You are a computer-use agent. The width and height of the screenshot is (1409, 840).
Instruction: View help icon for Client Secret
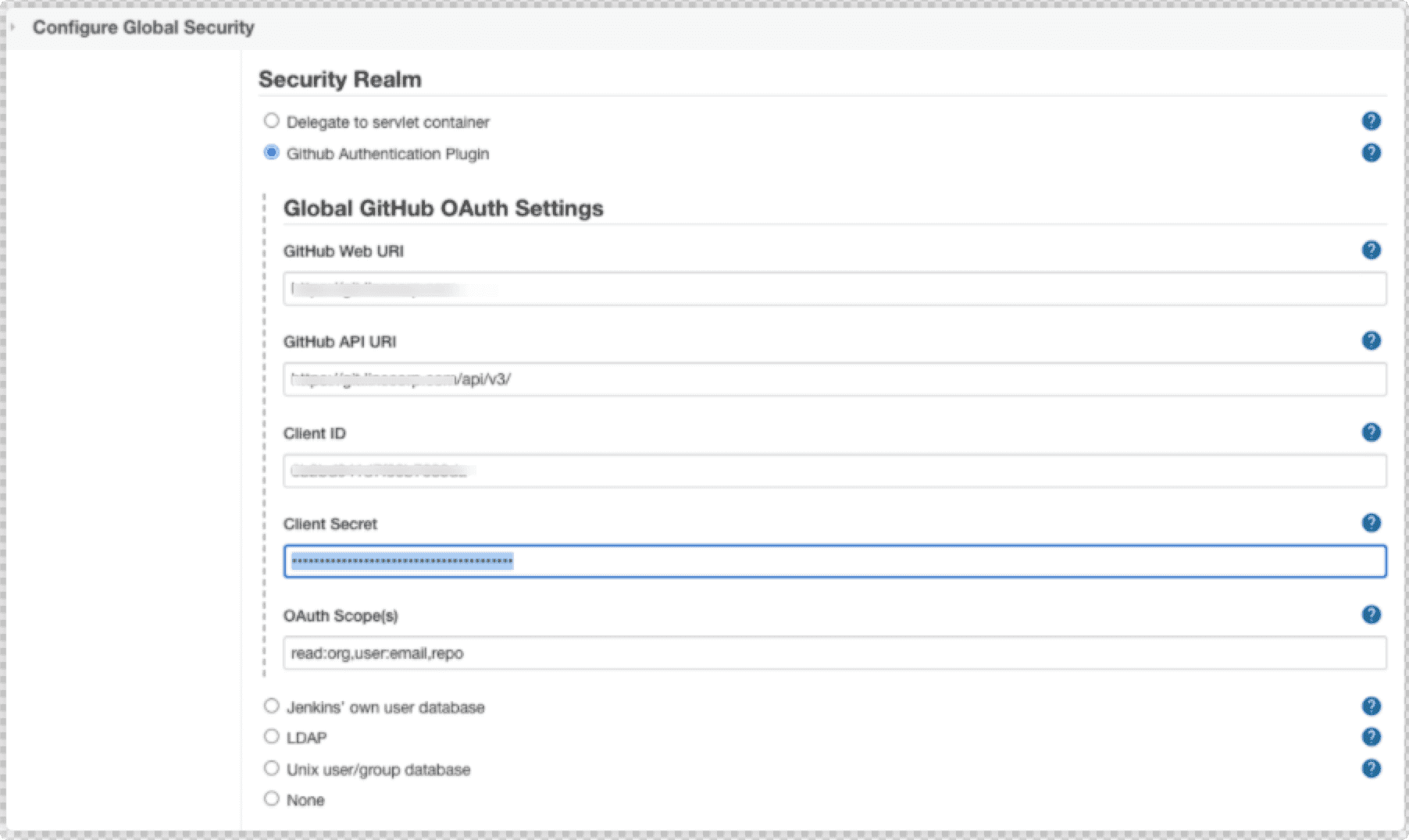(1371, 523)
